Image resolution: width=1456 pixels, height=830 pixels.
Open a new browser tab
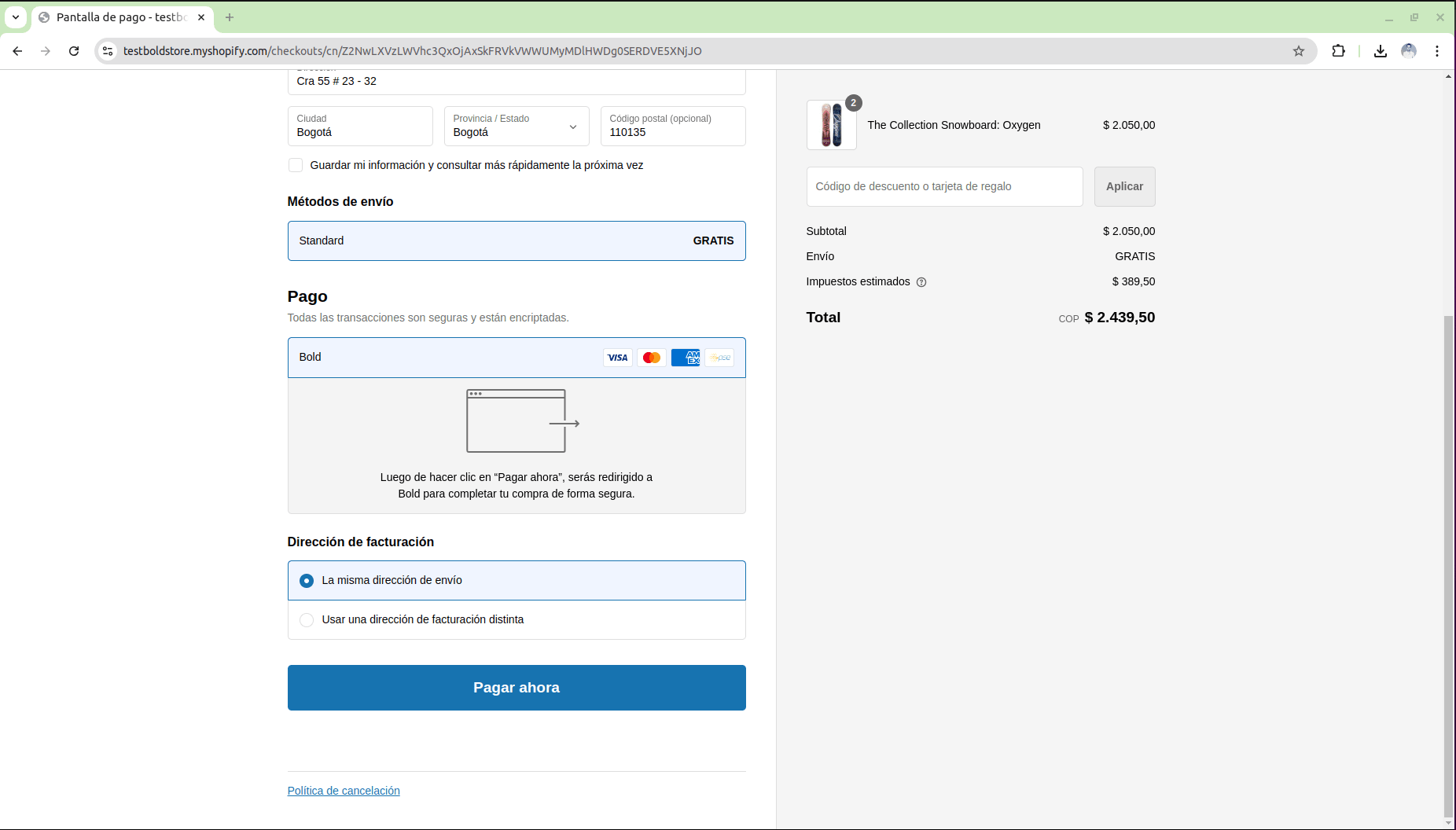click(x=230, y=17)
